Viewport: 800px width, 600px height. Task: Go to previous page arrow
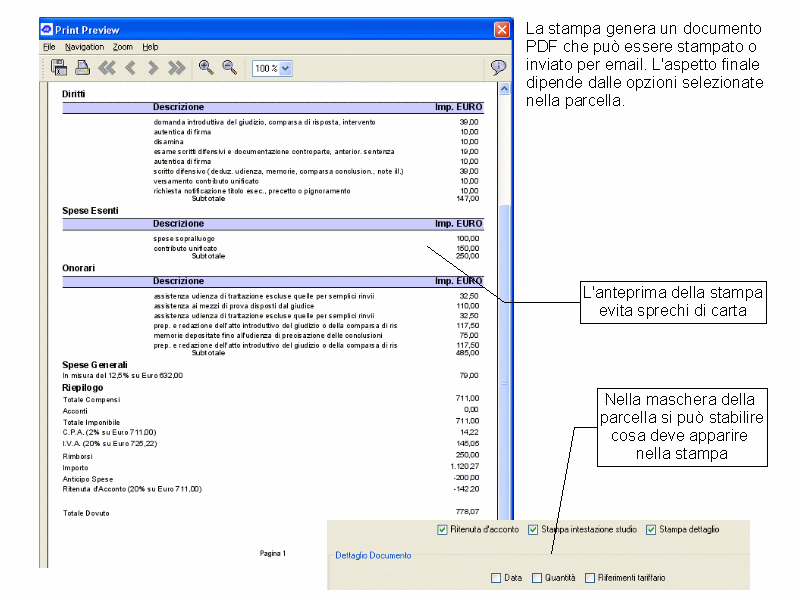[131, 68]
